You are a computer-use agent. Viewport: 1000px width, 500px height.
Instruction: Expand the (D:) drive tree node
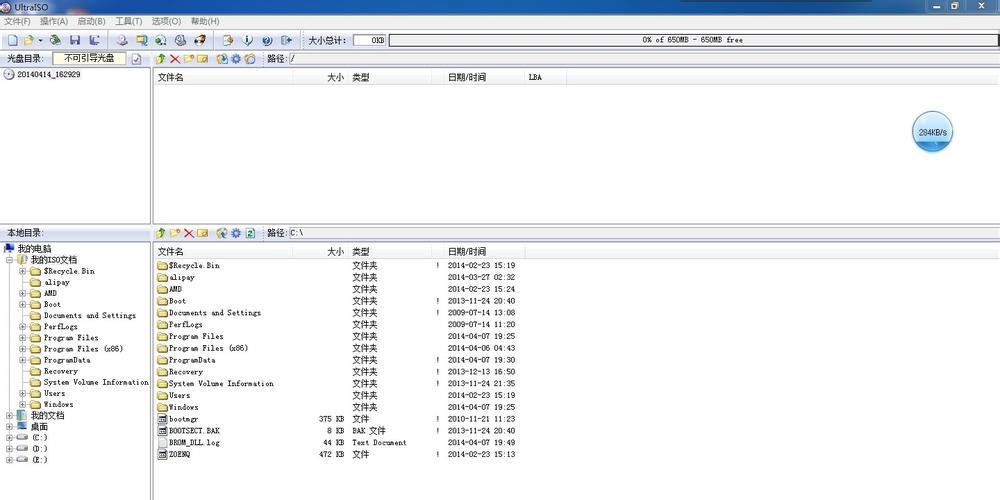[x=10, y=448]
